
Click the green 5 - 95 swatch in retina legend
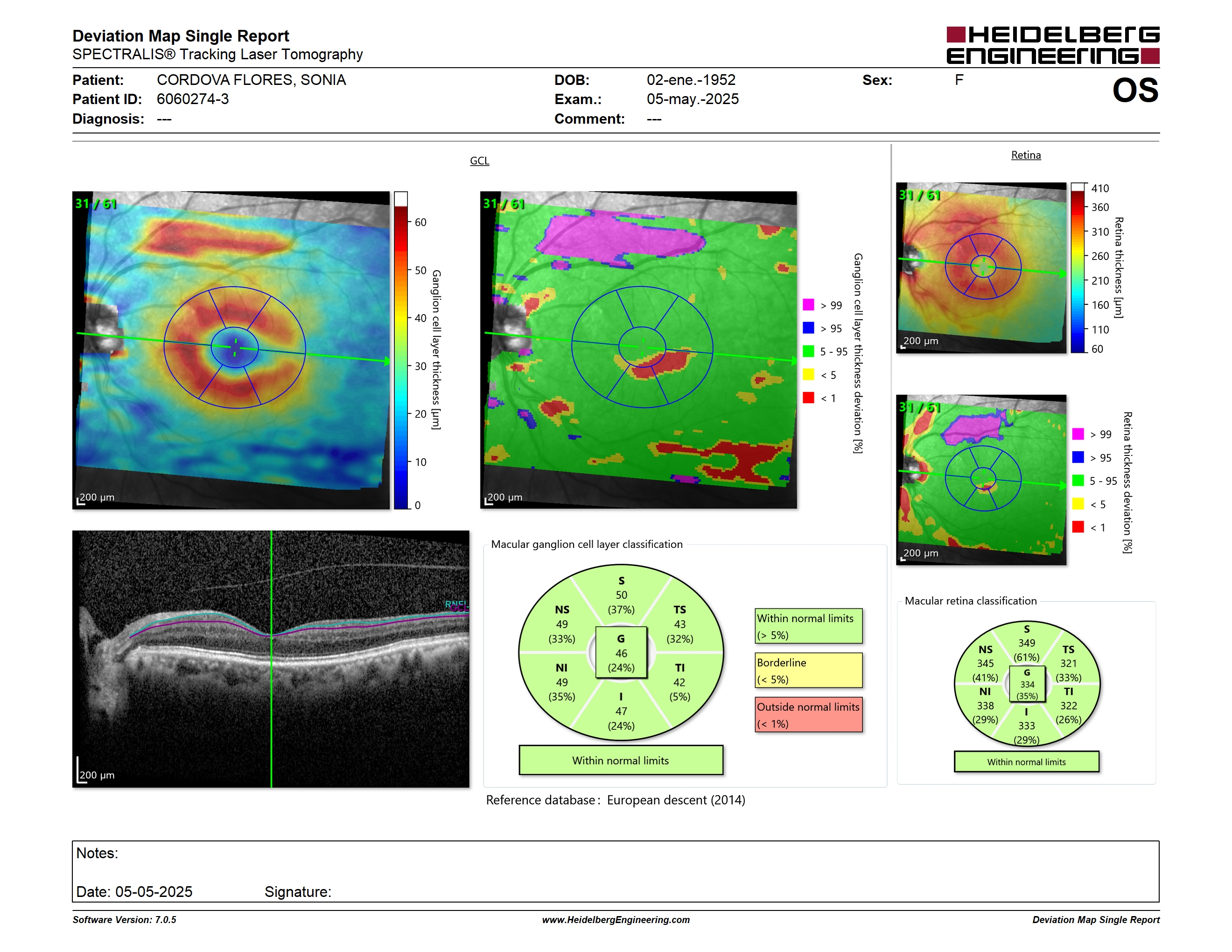pos(1078,481)
